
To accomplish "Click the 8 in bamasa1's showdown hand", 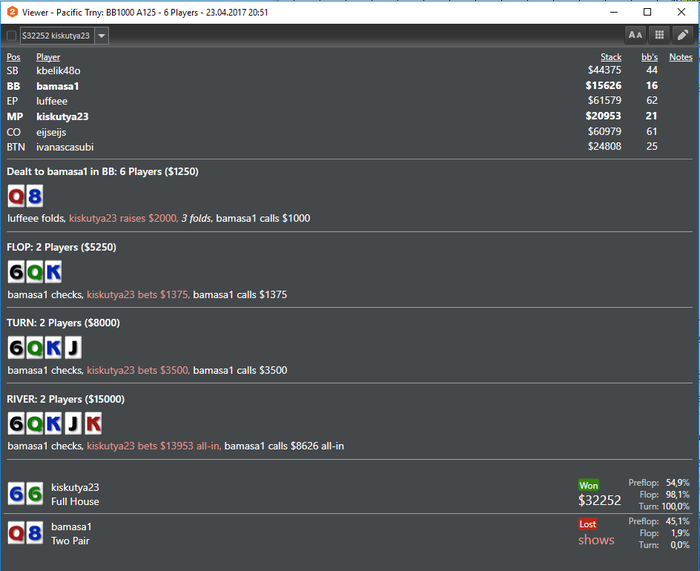I will point(35,533).
